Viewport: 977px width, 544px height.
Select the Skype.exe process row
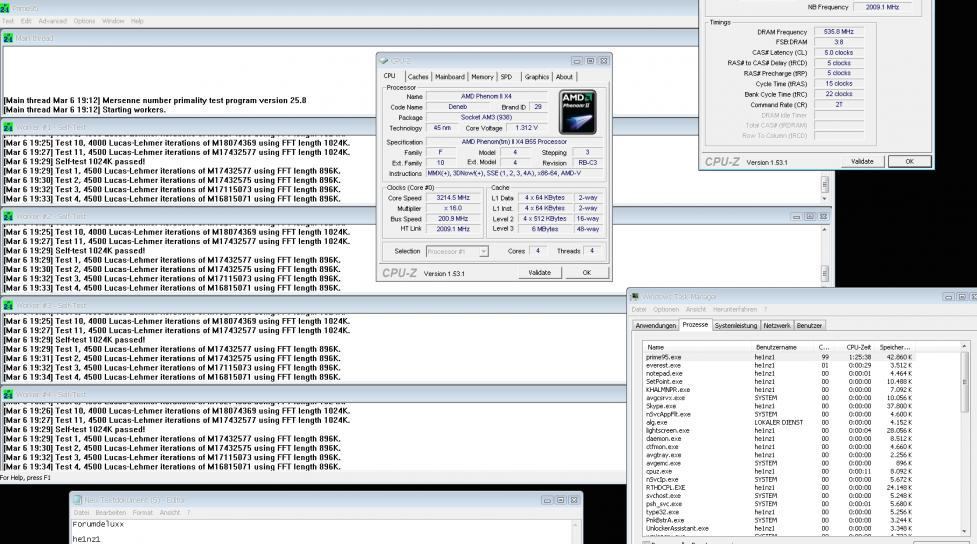pos(779,406)
